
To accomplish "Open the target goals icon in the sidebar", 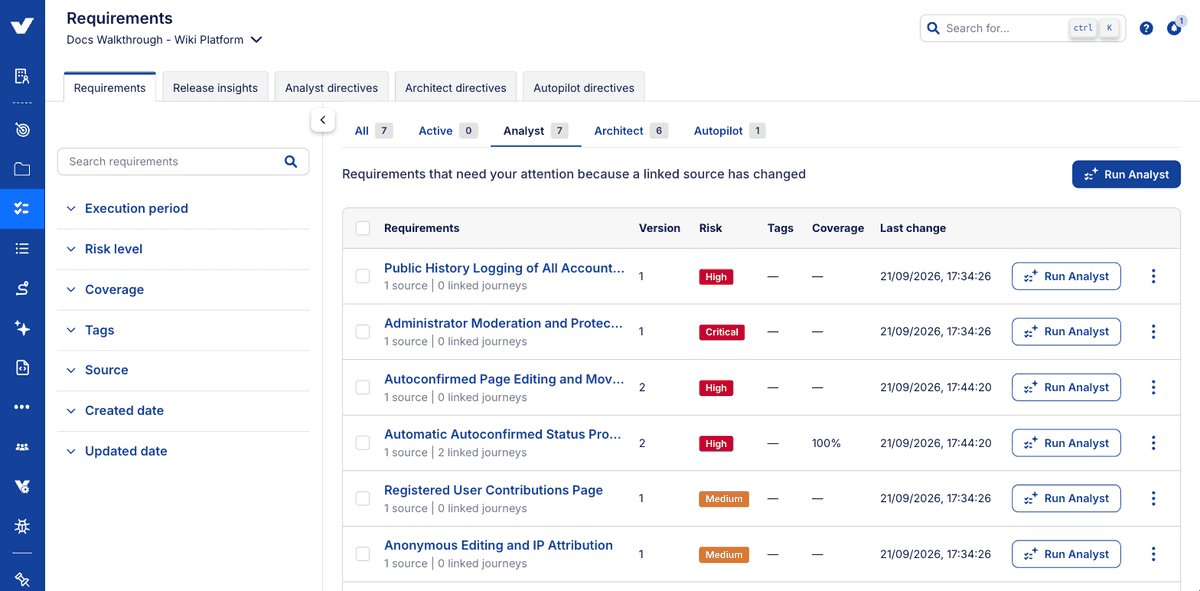I will (x=22, y=130).
